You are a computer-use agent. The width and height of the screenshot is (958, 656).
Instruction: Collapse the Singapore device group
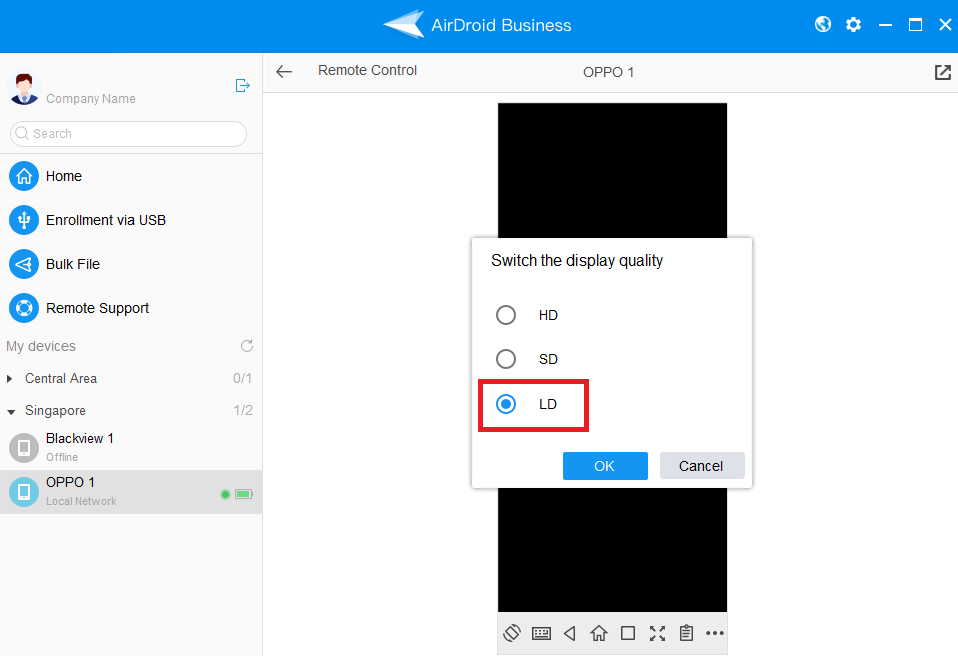(x=10, y=412)
